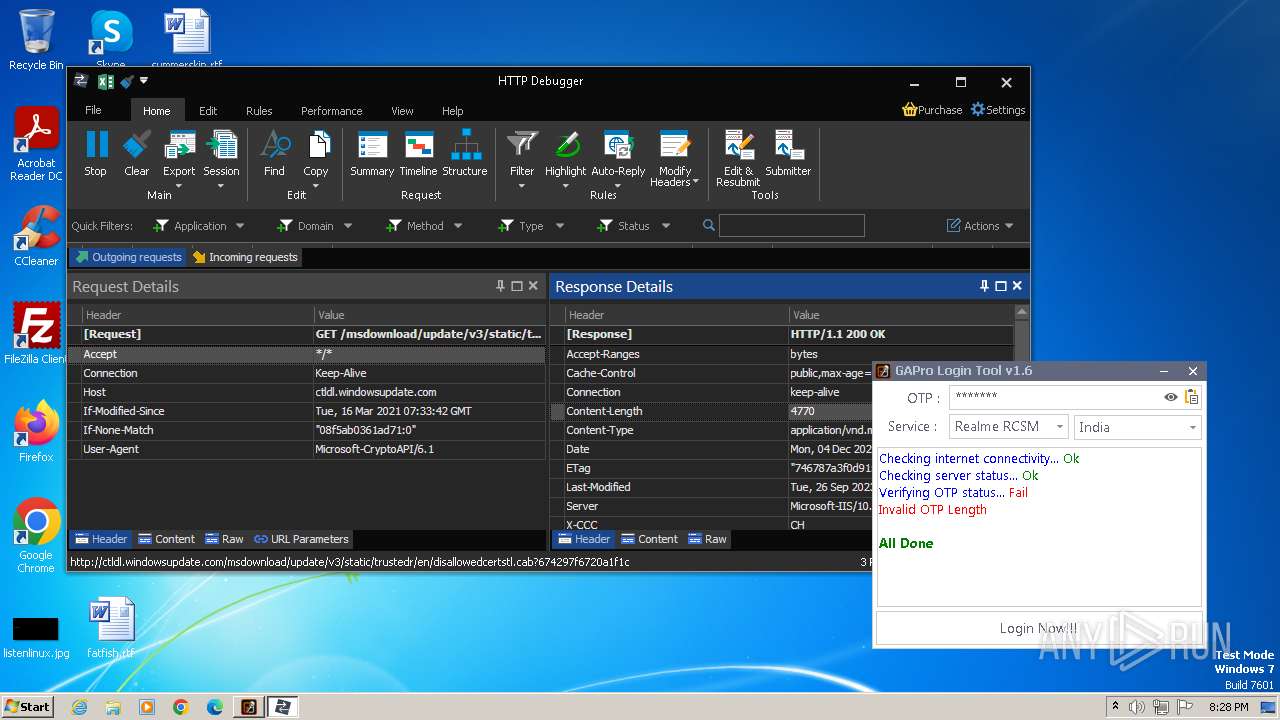Switch to the Edit ribbon tab

click(x=208, y=111)
